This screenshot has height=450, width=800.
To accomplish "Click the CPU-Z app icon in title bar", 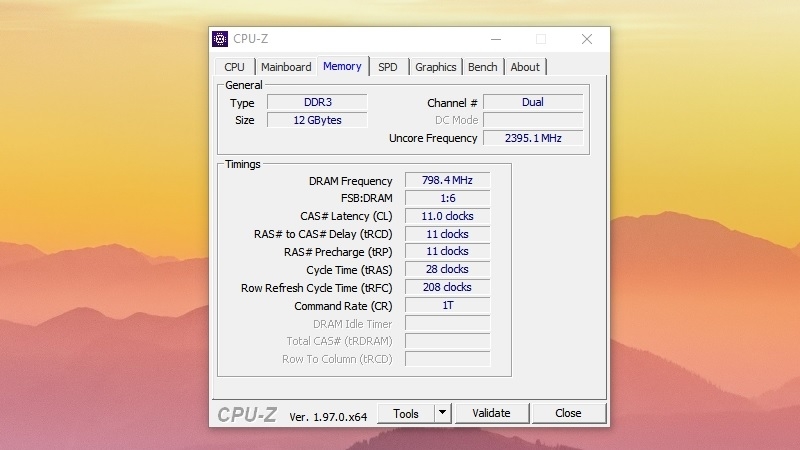I will tap(220, 39).
